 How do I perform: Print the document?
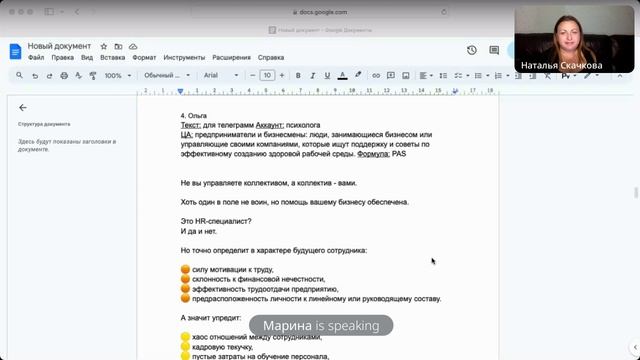point(64,76)
